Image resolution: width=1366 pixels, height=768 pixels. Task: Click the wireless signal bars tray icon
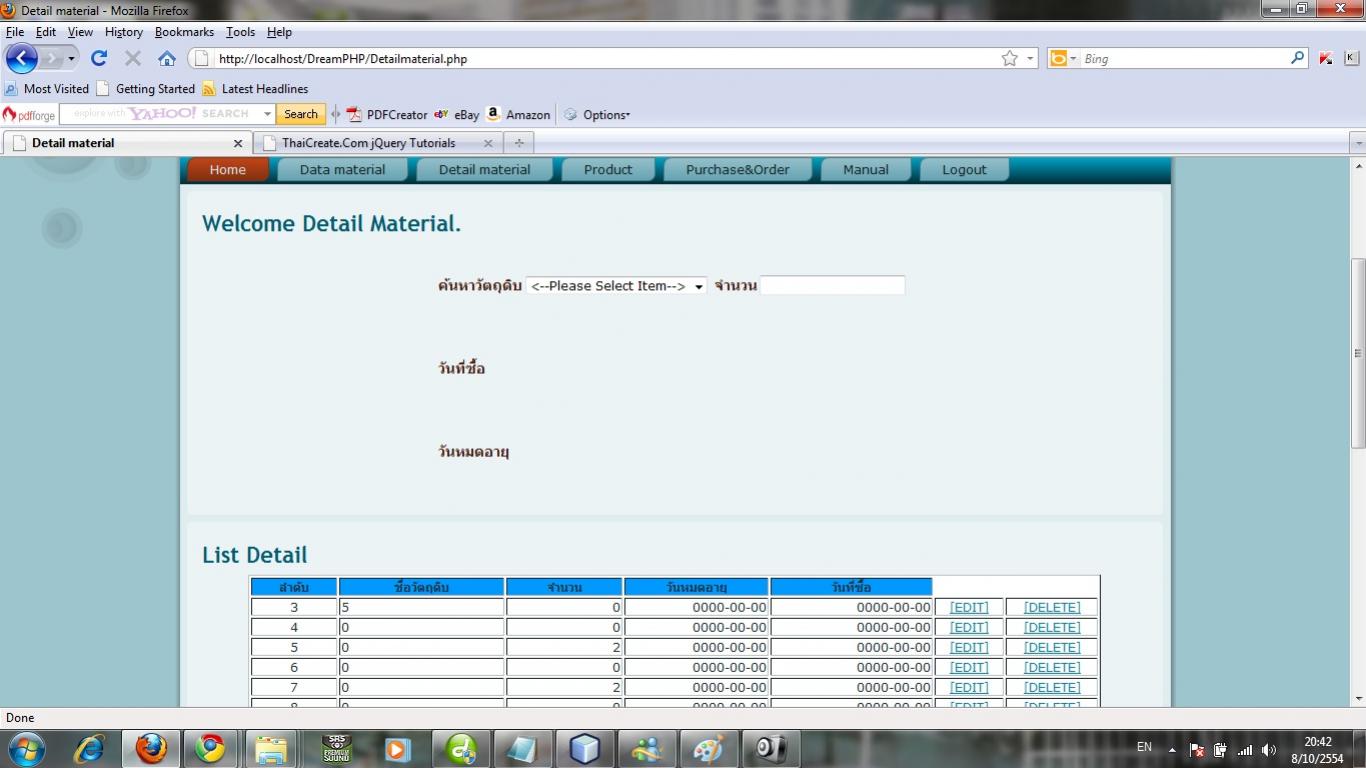[1245, 749]
